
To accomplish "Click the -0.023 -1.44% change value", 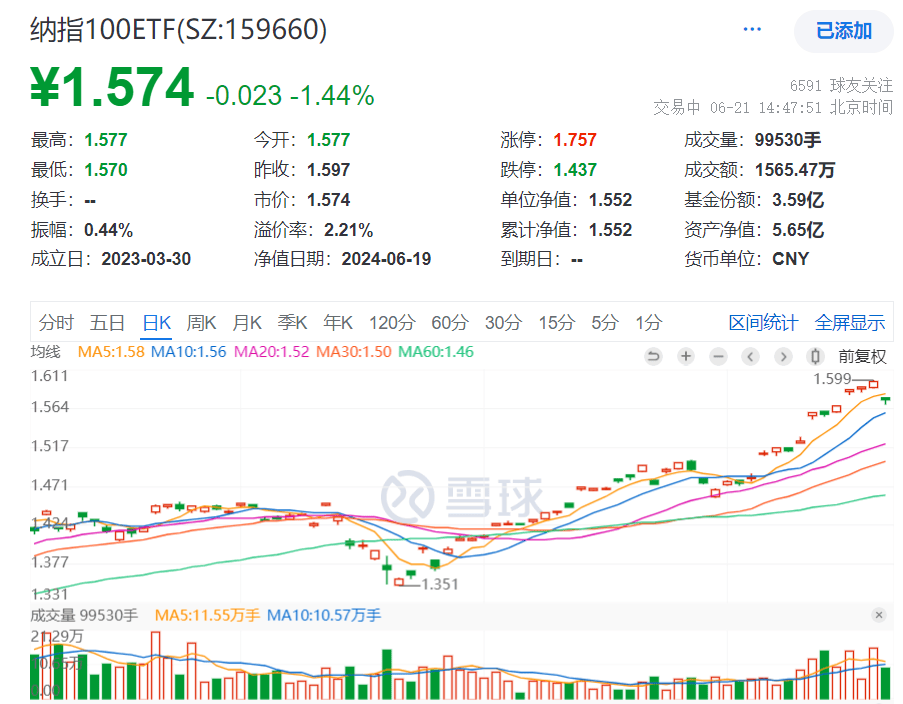I will (x=290, y=96).
